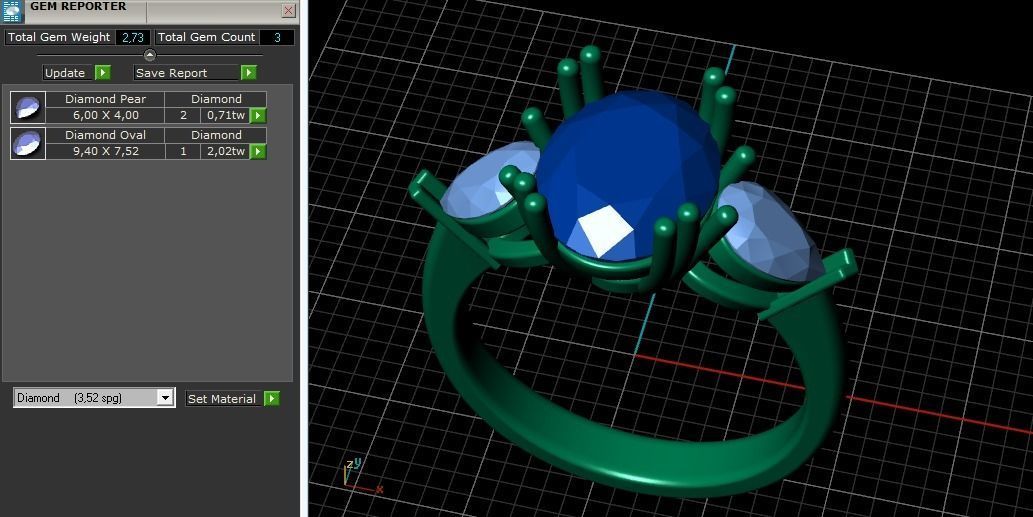Click the GEM REPORTER title bar
This screenshot has height=517, width=1033.
pos(149,9)
